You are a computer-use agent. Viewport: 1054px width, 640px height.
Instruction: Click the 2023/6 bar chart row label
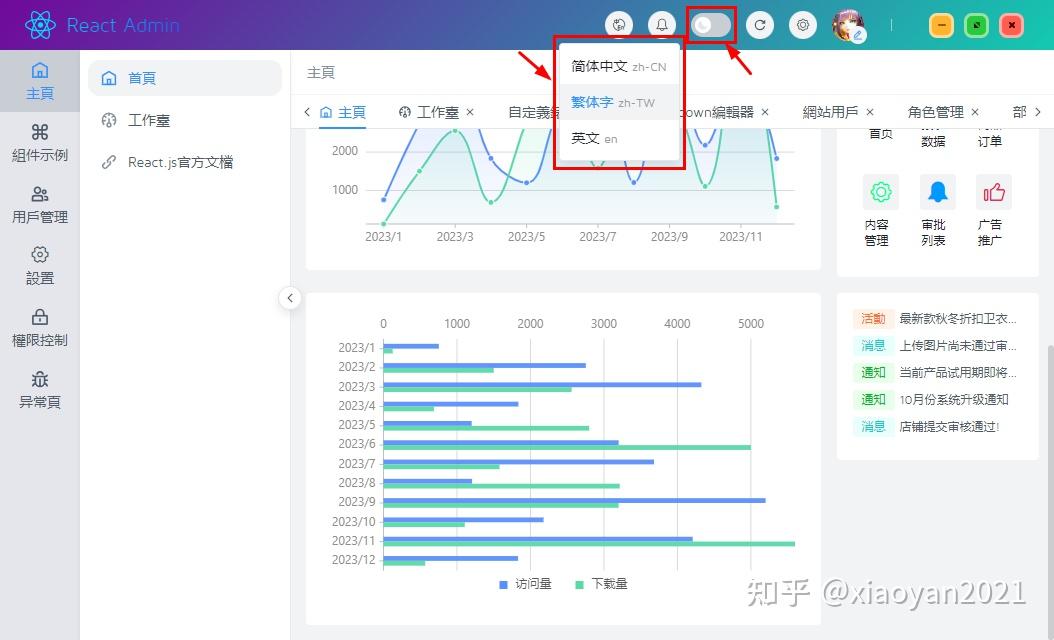[357, 444]
